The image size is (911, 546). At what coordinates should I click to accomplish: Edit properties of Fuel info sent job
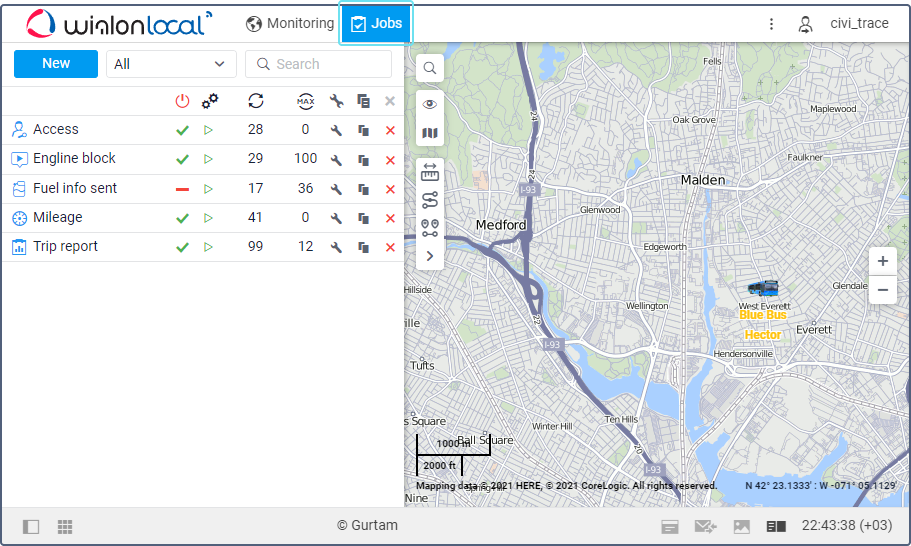(336, 189)
